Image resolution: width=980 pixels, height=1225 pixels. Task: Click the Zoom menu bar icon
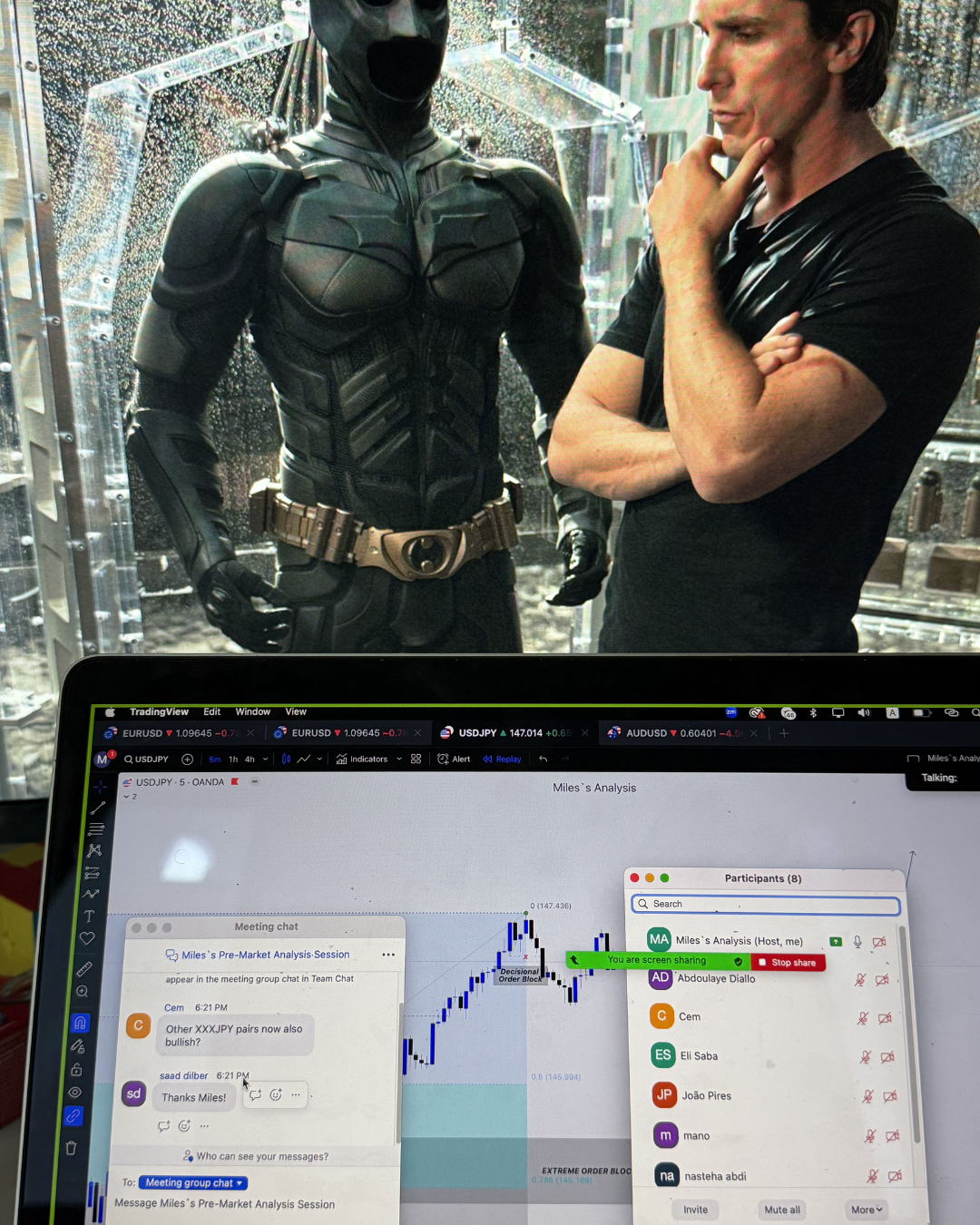point(730,712)
